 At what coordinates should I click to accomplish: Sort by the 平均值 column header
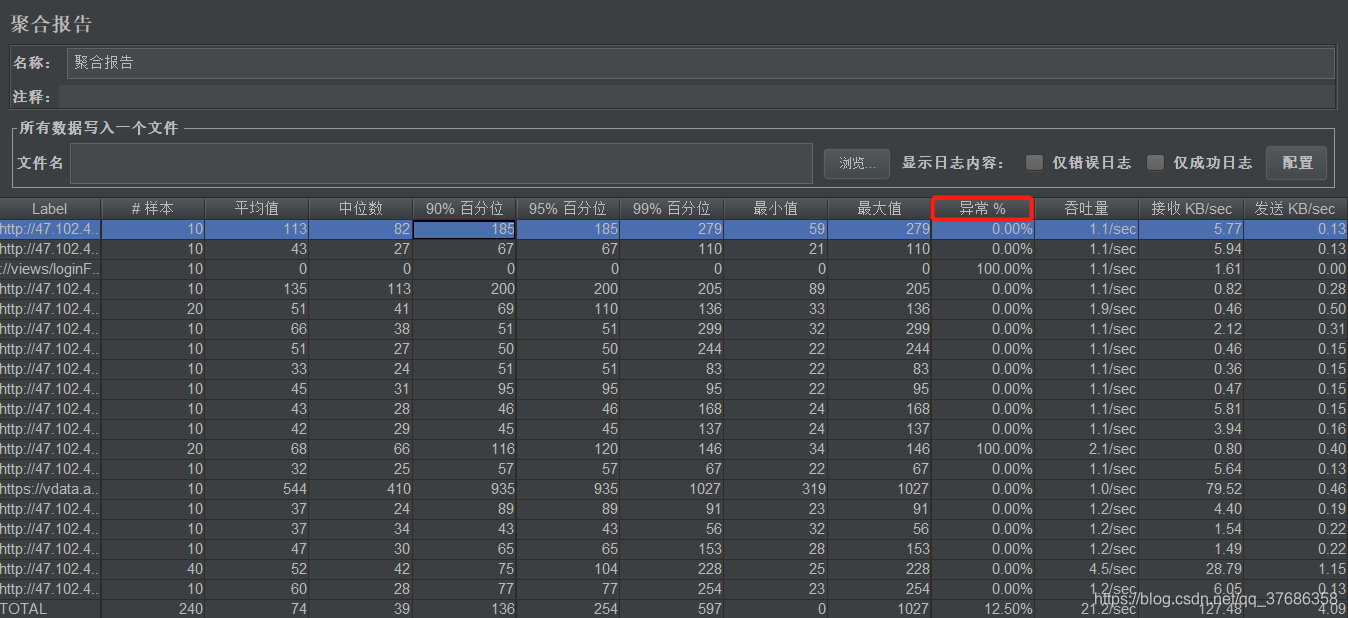tap(257, 209)
